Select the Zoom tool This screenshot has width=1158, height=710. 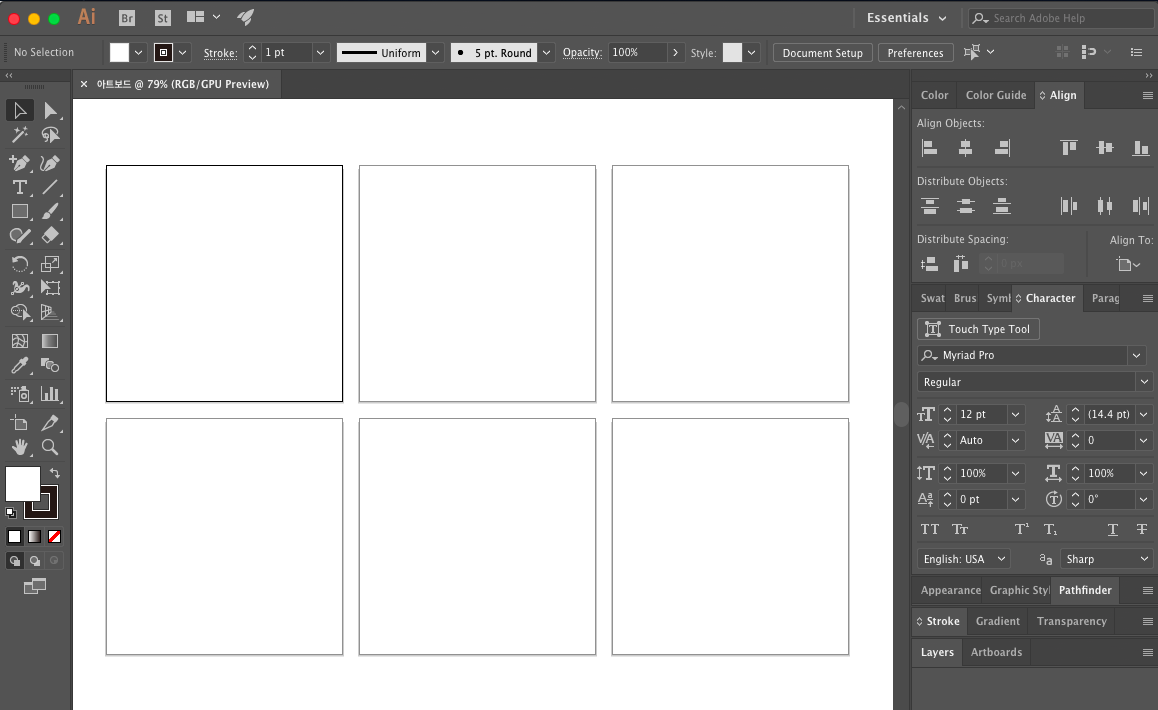50,447
